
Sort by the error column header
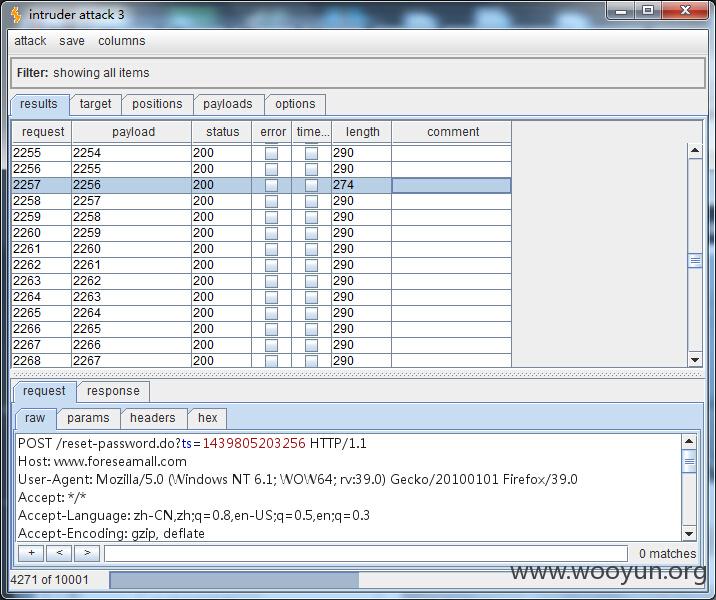point(272,132)
